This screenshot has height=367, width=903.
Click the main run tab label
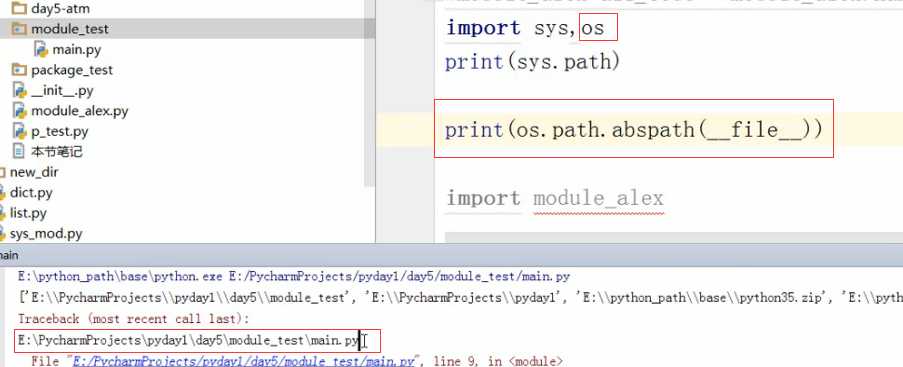[x=9, y=255]
